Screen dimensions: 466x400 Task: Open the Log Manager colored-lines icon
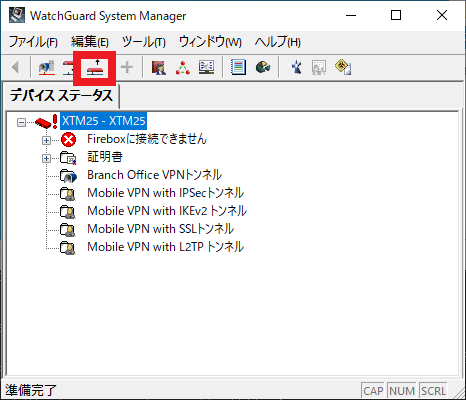pos(238,67)
